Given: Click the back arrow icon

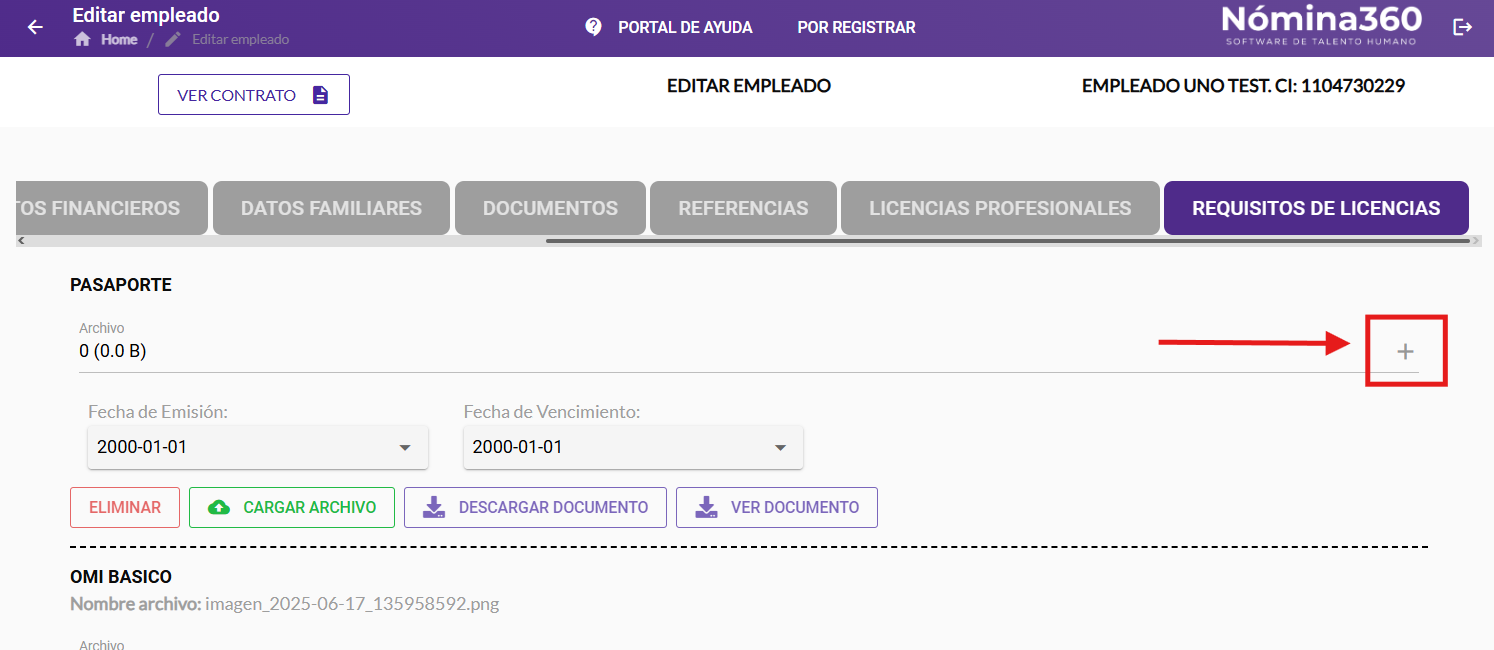Looking at the screenshot, I should 35,27.
